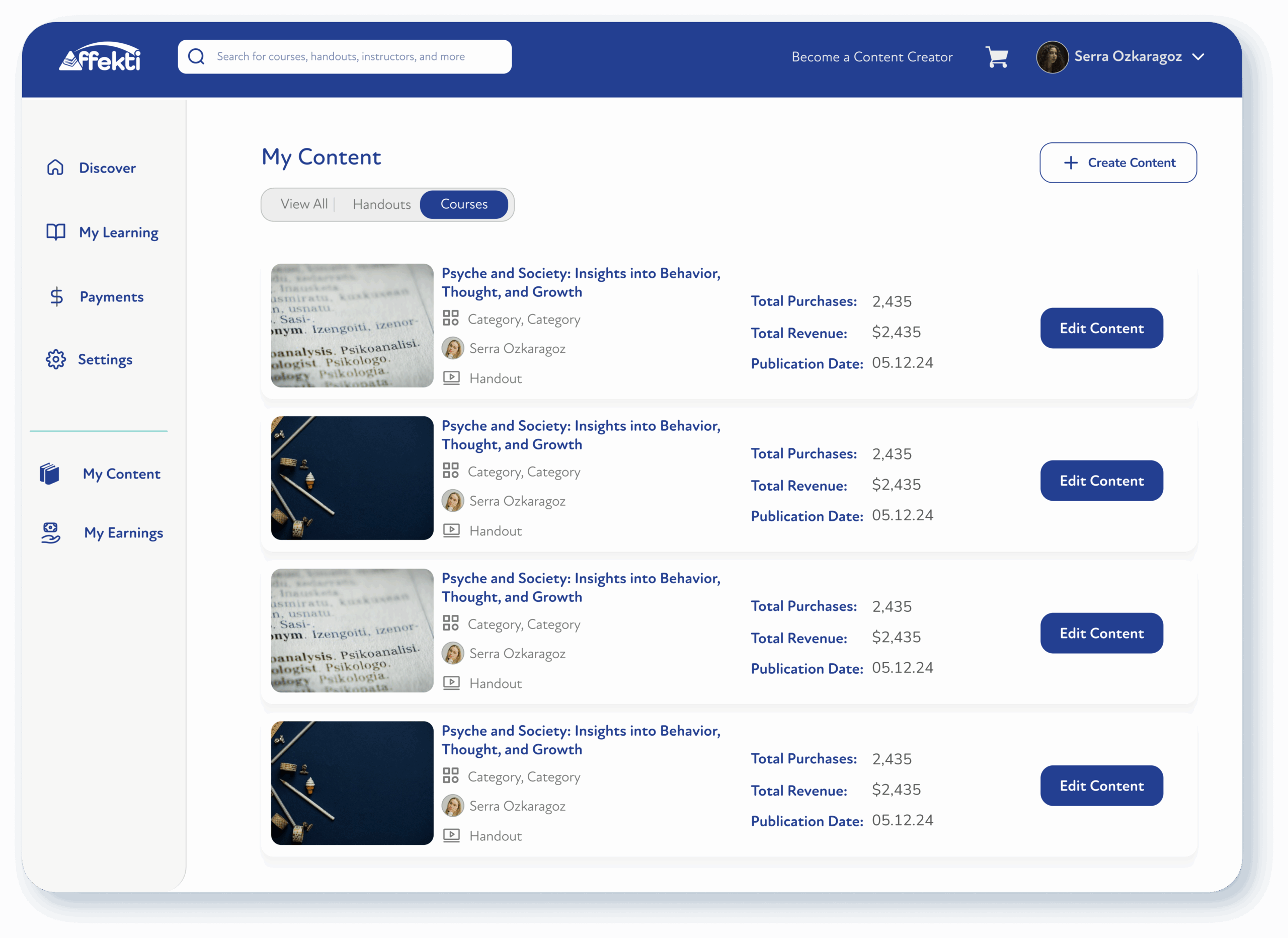Click Handout video icon on third card
The width and height of the screenshot is (1288, 938).
click(x=451, y=682)
